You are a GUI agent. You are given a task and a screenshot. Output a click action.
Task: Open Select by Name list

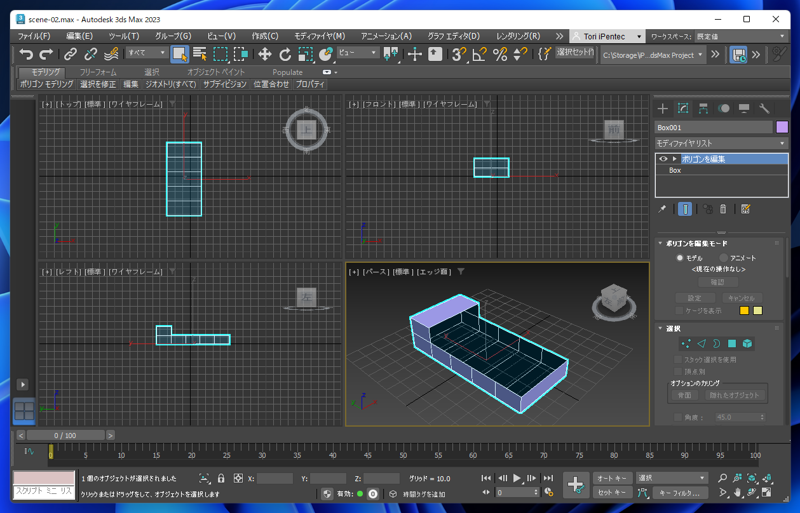coord(199,54)
